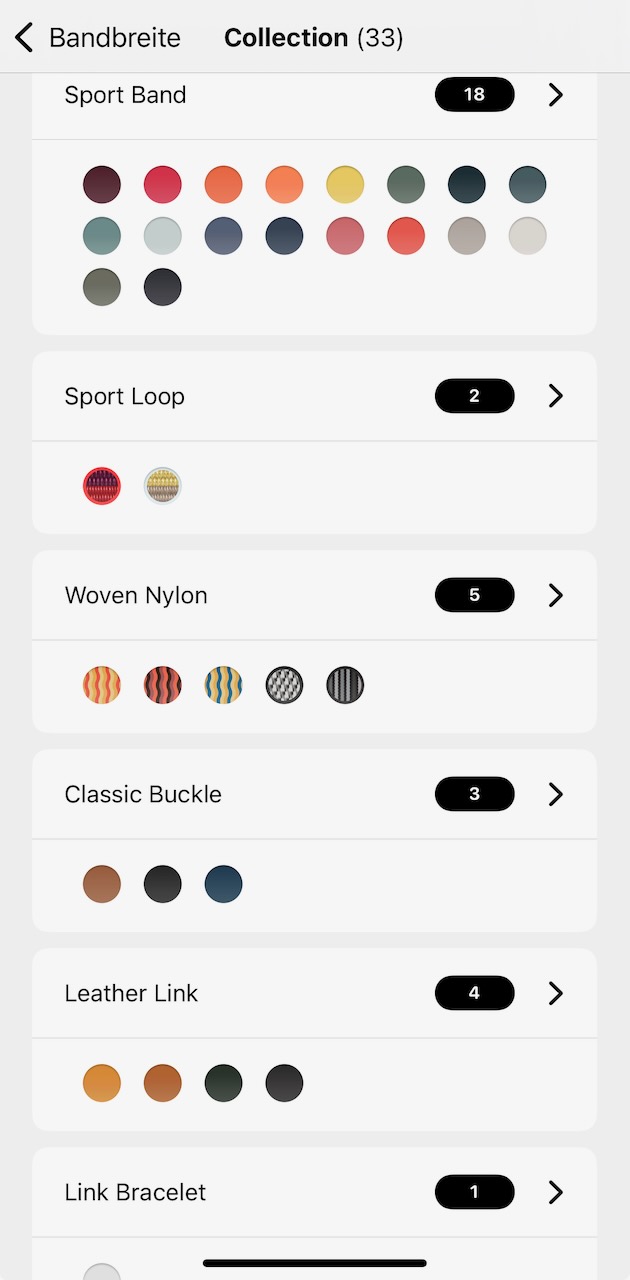The height and width of the screenshot is (1280, 630).
Task: Choose the red patterned Sport Loop band
Action: click(x=102, y=486)
